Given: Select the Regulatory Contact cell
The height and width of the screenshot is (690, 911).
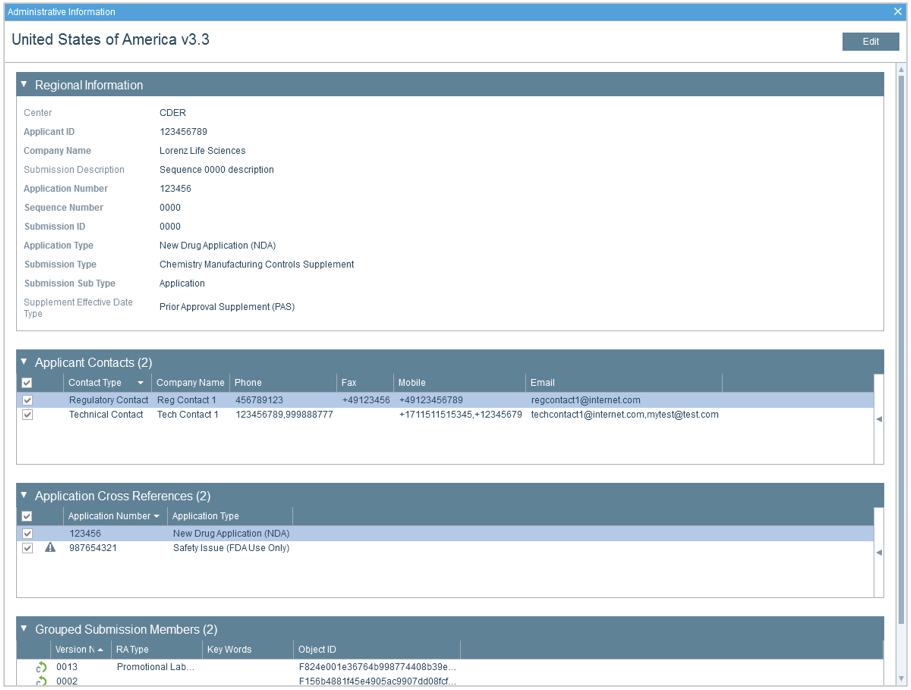Looking at the screenshot, I should pyautogui.click(x=109, y=400).
